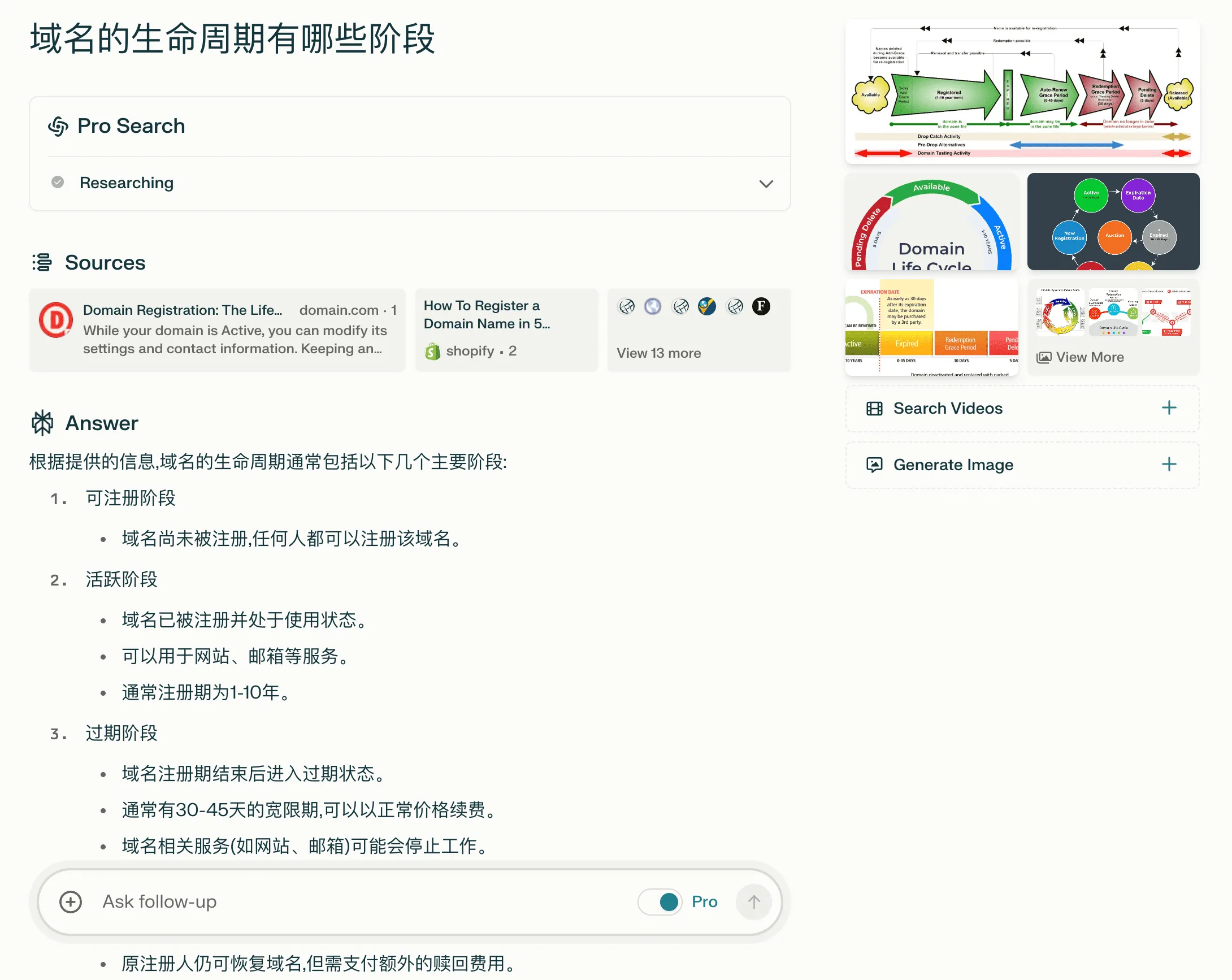Open the Expiration Date timeline thumbnail
The height and width of the screenshot is (980, 1232).
[931, 327]
